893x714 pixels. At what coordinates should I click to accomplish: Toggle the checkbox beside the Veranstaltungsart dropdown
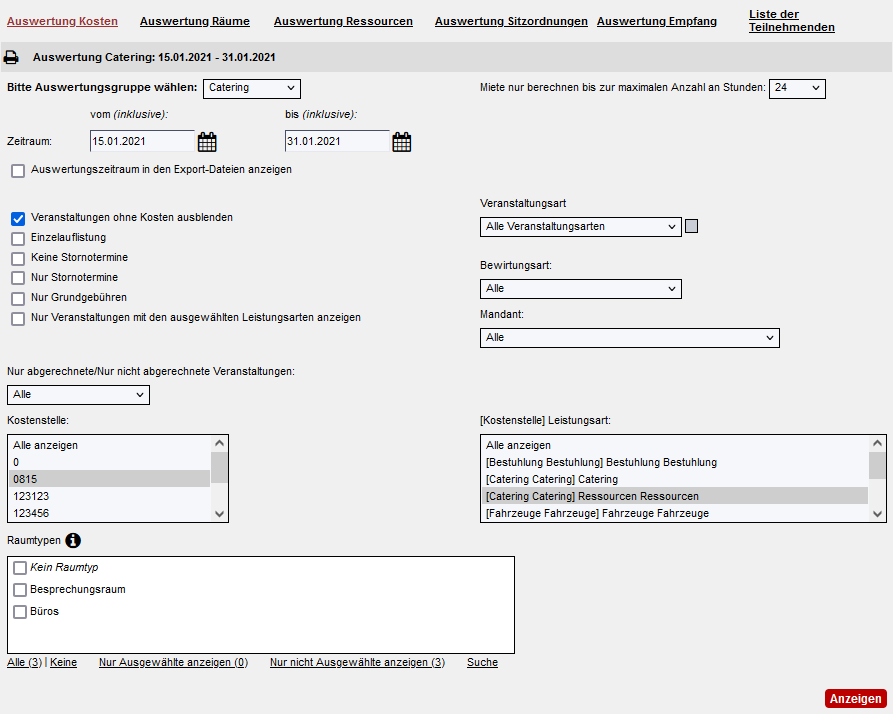pyautogui.click(x=691, y=226)
